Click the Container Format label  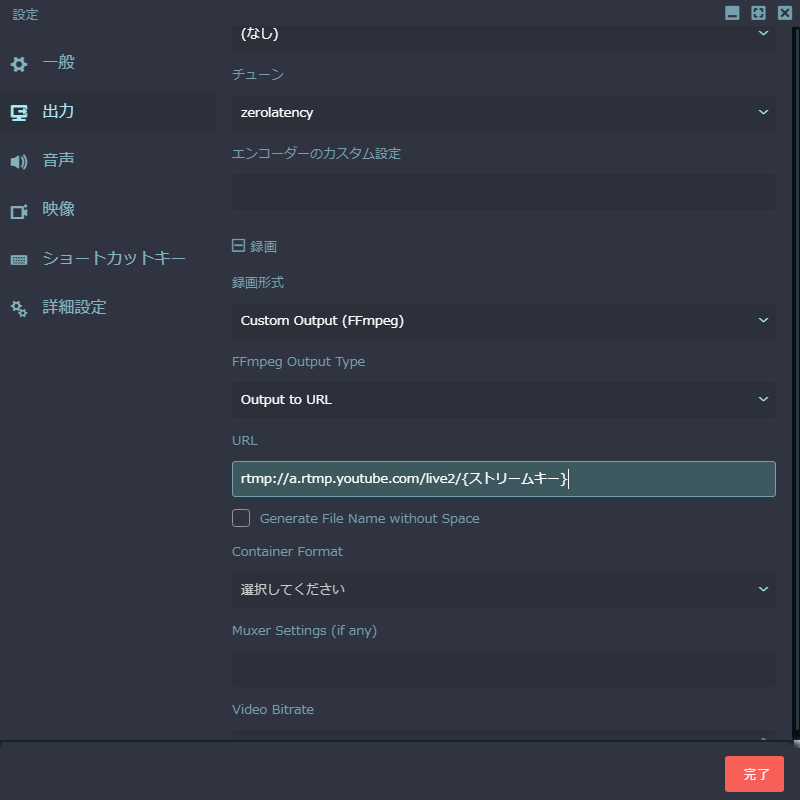(x=287, y=552)
